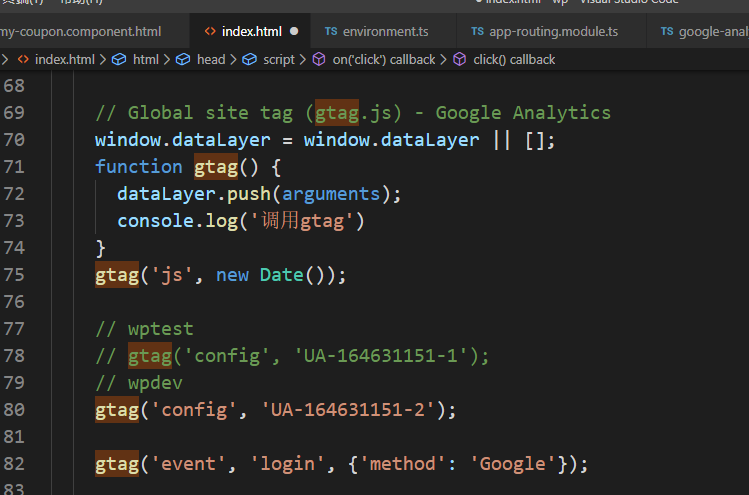Viewport: 749px width, 495px height.
Task: Open the google-analytics TS tab
Action: point(698,32)
